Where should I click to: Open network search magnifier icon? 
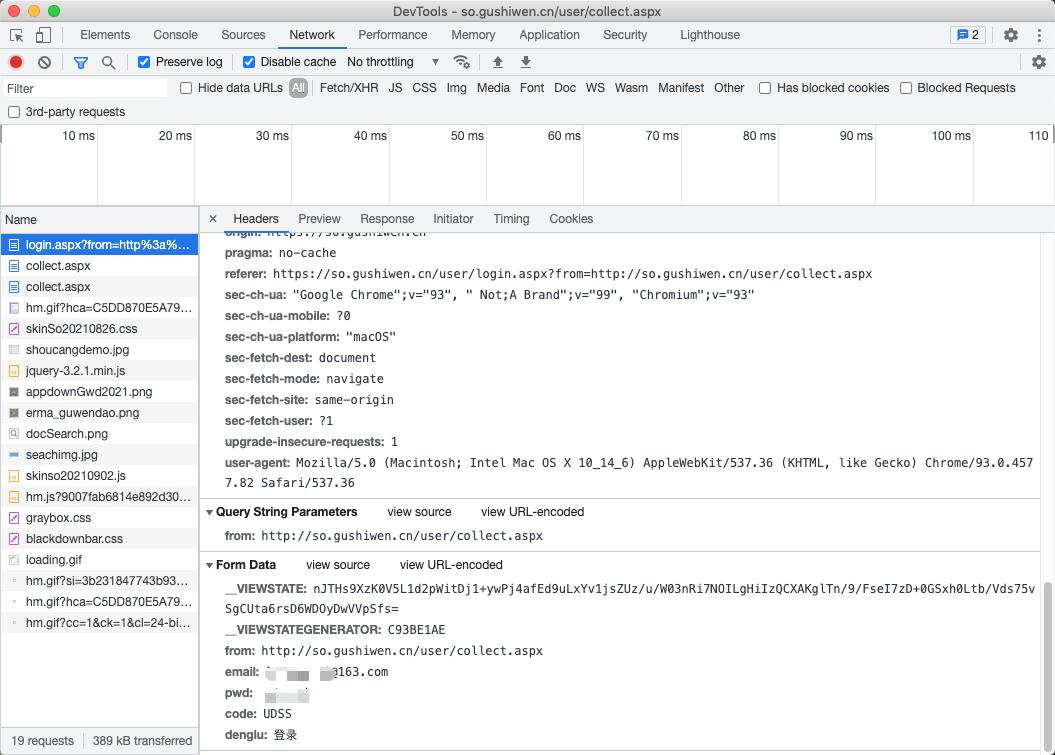(108, 62)
